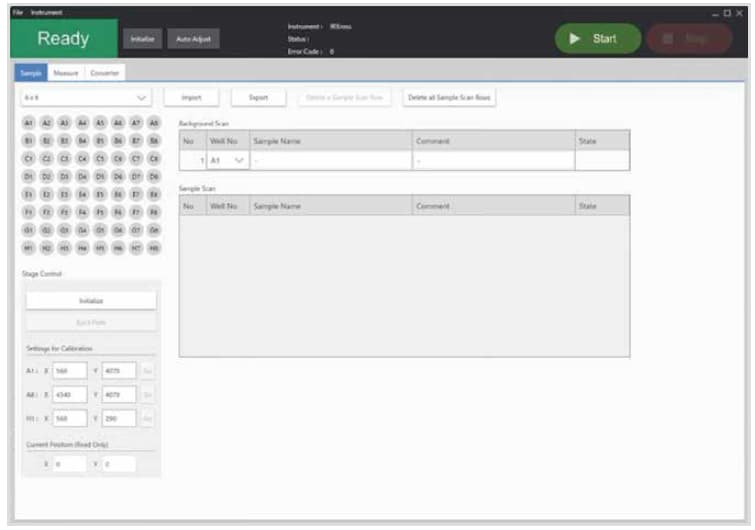Click Initialize in the top header bar
The height and width of the screenshot is (530, 755).
[143, 39]
